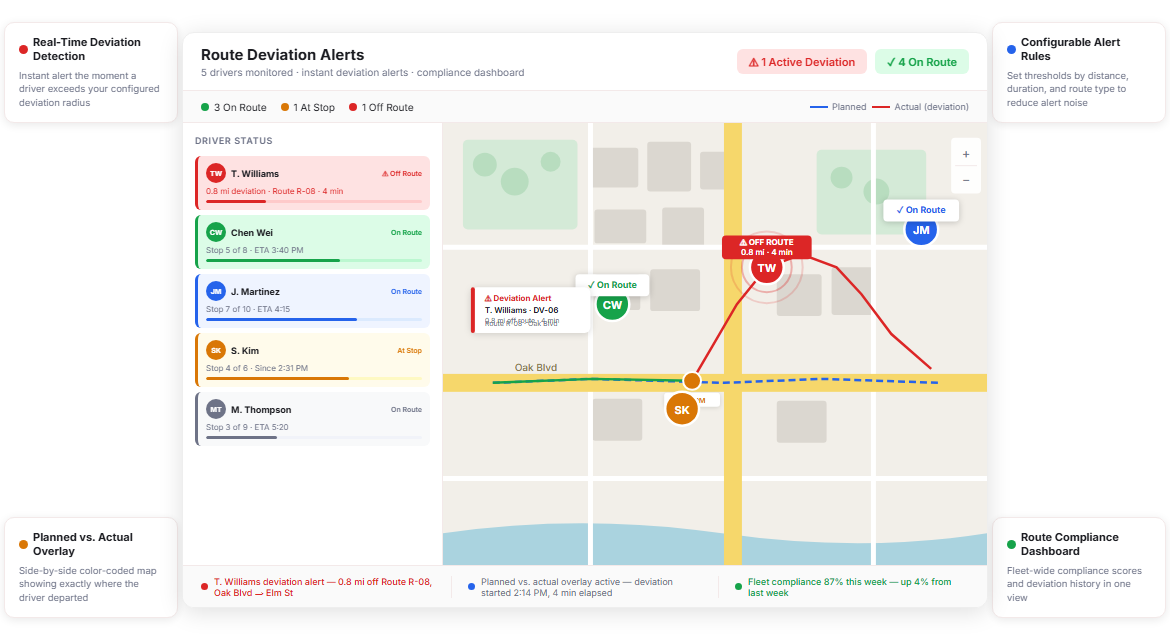Select the T. Williams driver card
1170x640 pixels.
[312, 183]
